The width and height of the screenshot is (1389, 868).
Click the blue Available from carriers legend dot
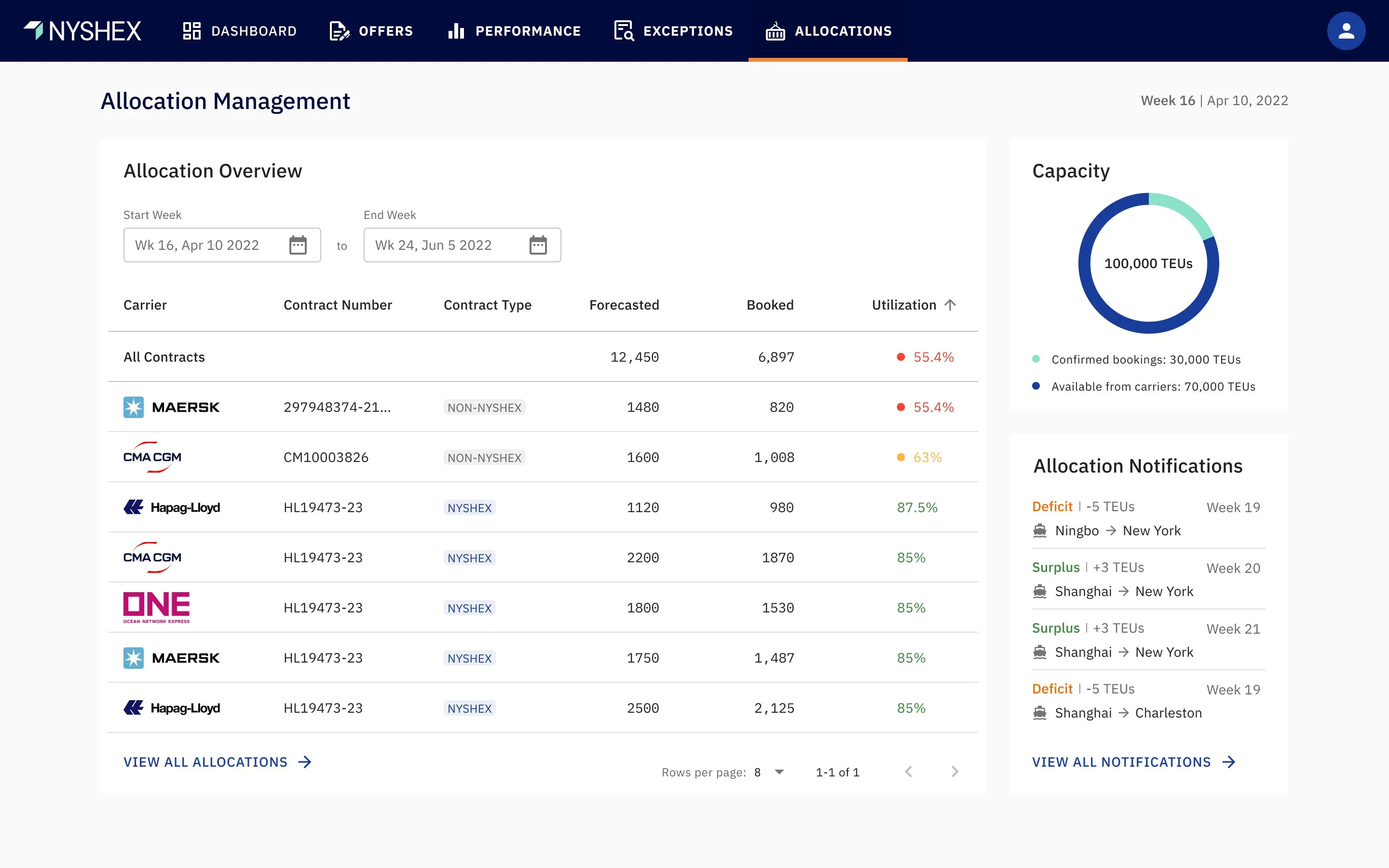(1036, 386)
